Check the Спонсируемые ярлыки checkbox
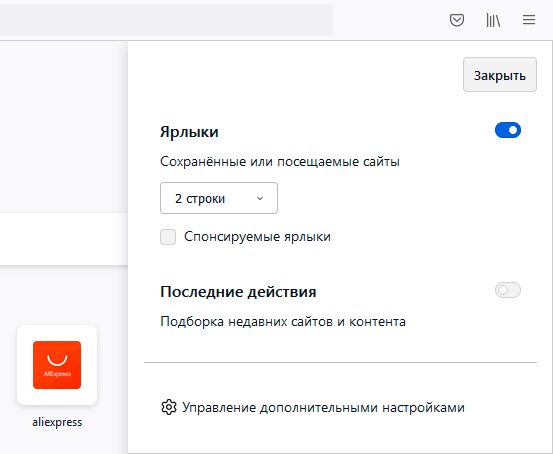The height and width of the screenshot is (454, 553). [x=168, y=237]
